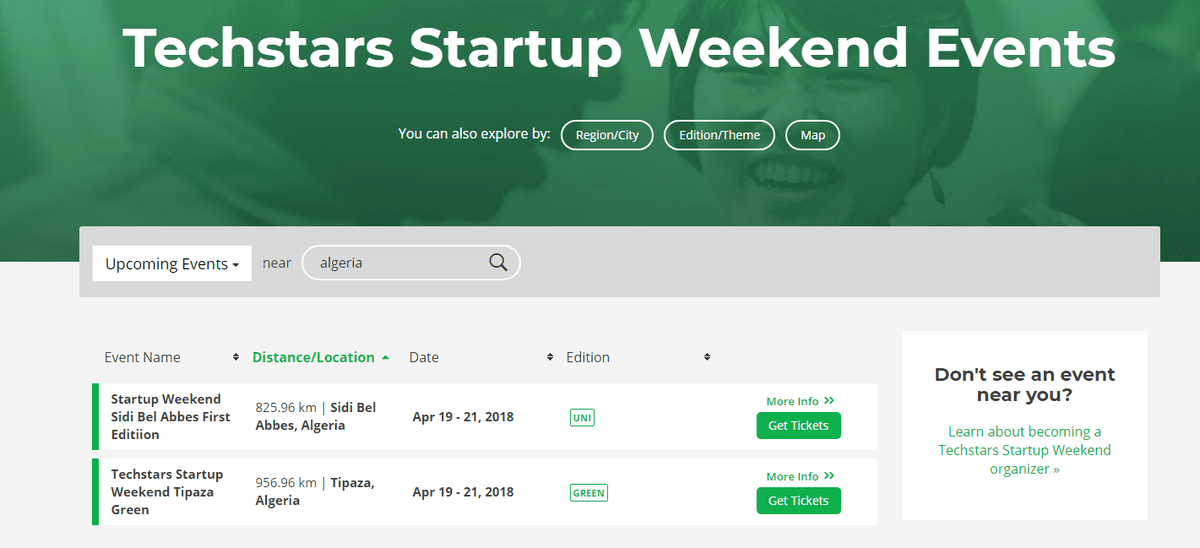This screenshot has height=548, width=1200.
Task: Open the Upcoming Events dropdown
Action: [172, 264]
